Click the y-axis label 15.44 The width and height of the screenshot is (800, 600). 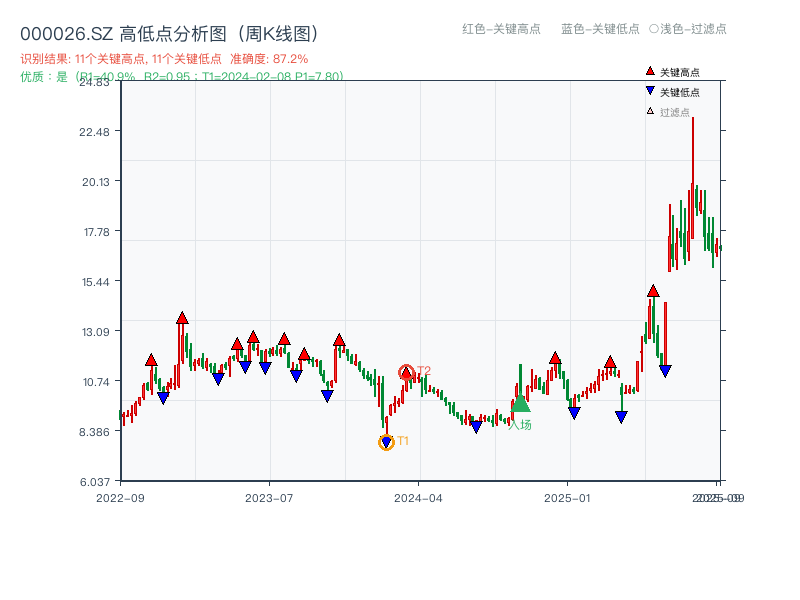[96, 282]
